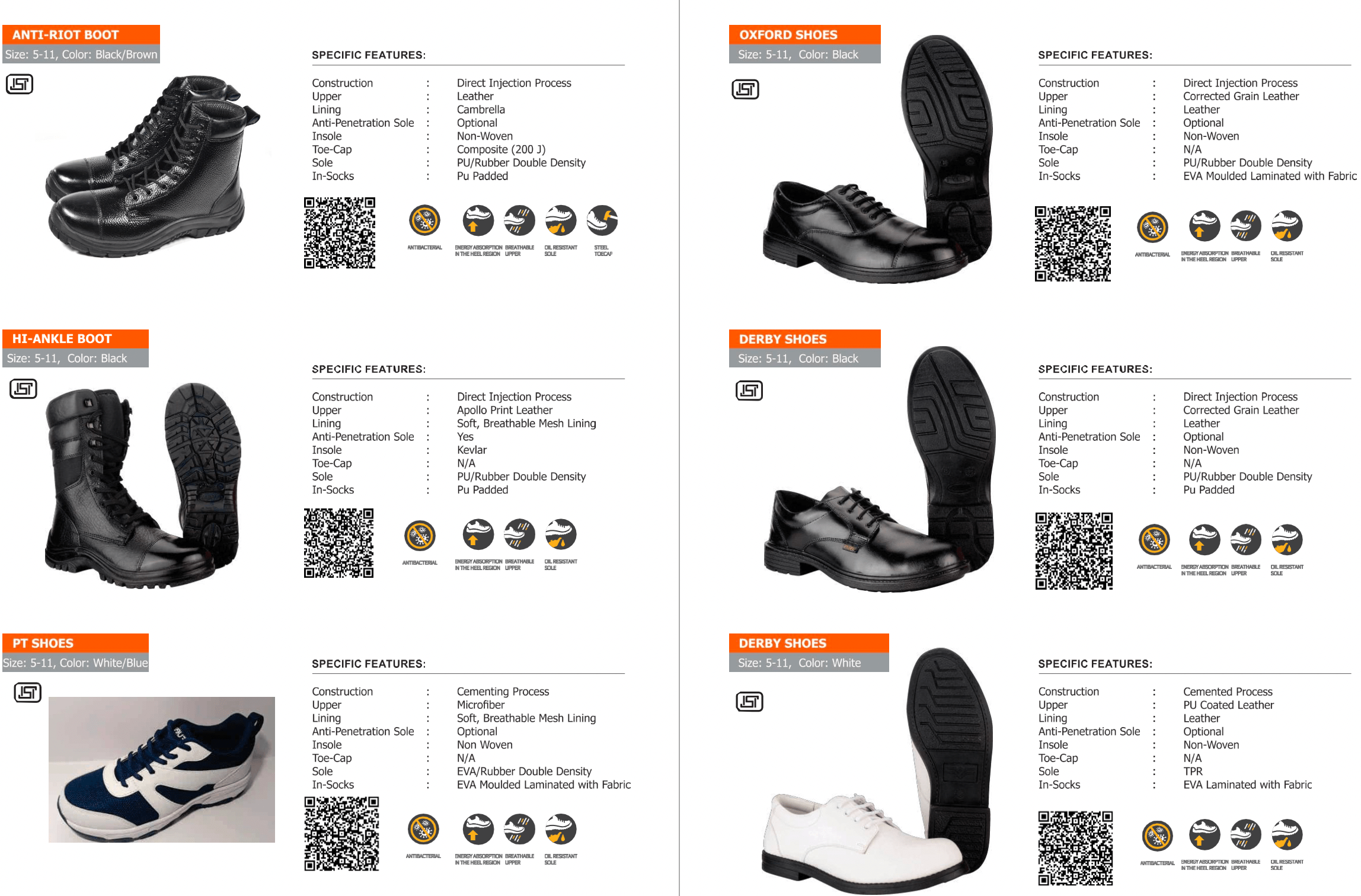Click the Breathable Upper icon for Hi-Ankle Boot
1361x896 pixels.
519,535
